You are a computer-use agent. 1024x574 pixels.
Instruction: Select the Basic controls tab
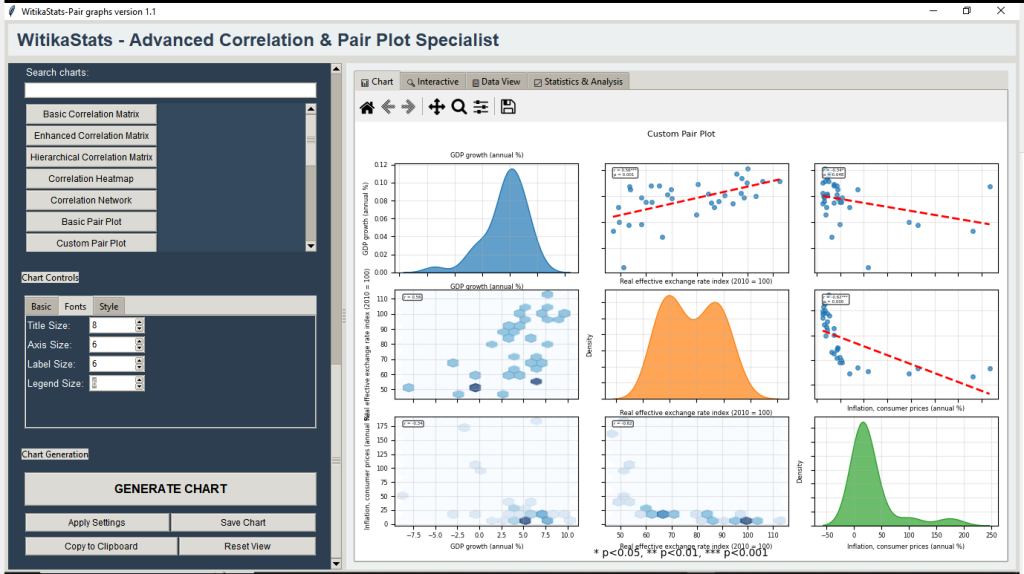(41, 306)
